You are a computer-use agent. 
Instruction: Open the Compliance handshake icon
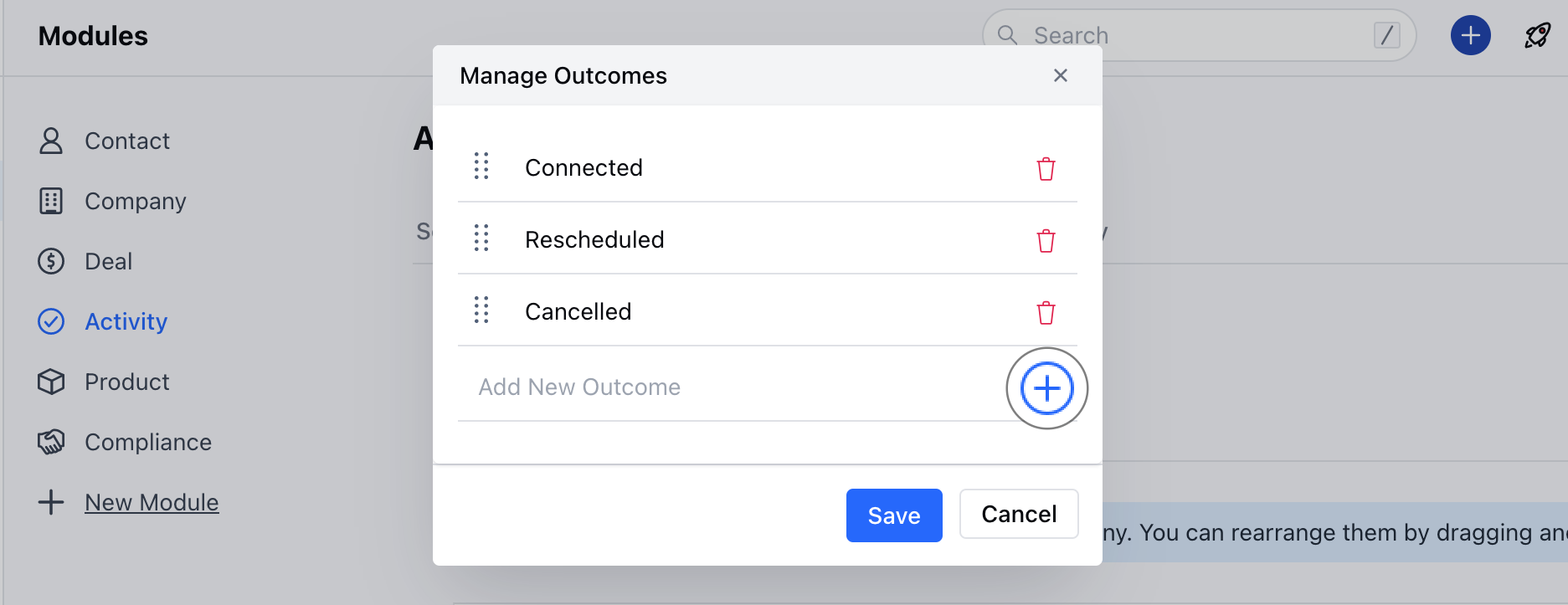pyautogui.click(x=51, y=442)
